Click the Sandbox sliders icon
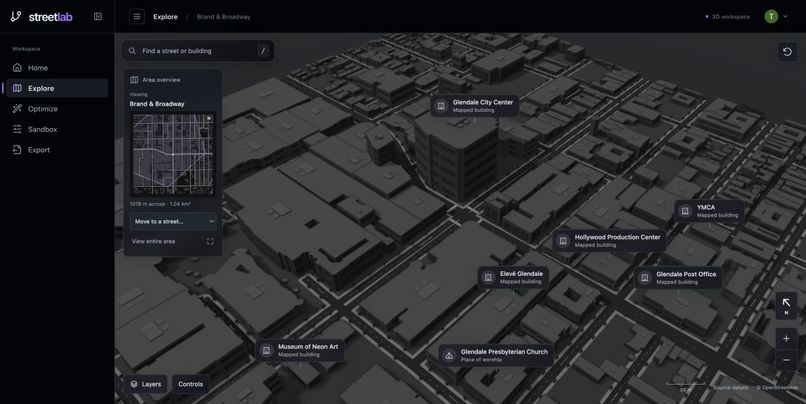The height and width of the screenshot is (404, 806). (x=17, y=129)
